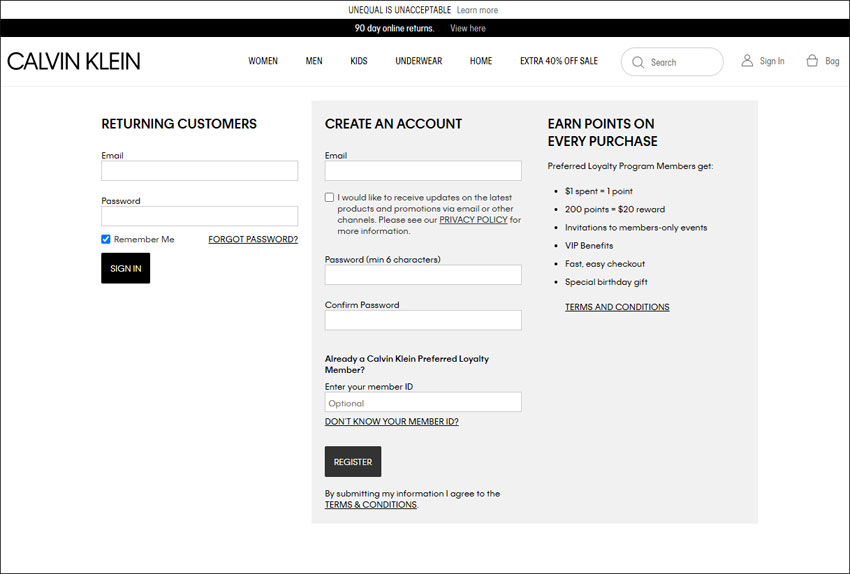Click View here returns link

[x=468, y=28]
